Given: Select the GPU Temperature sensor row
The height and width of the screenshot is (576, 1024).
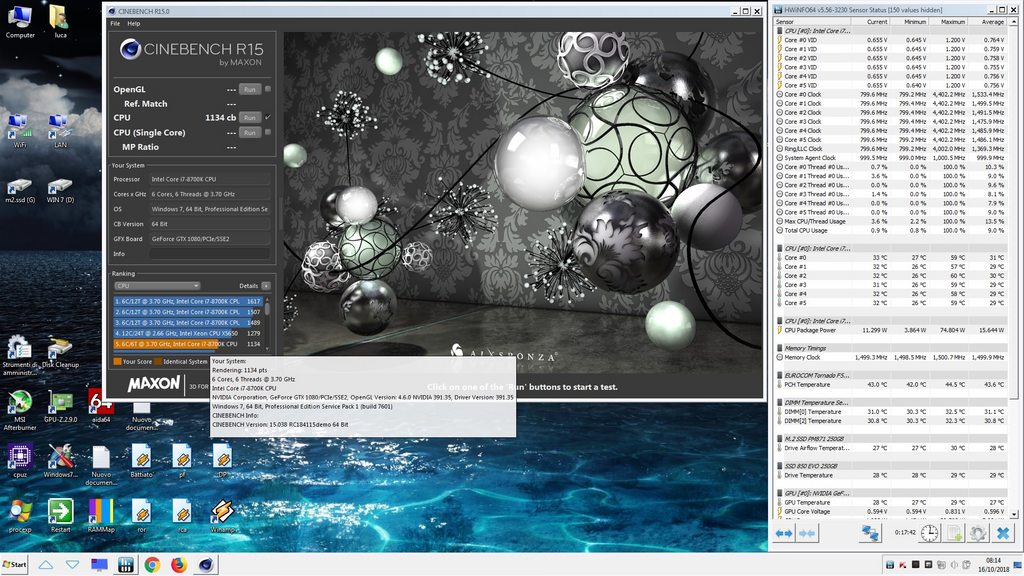Looking at the screenshot, I should pos(891,502).
